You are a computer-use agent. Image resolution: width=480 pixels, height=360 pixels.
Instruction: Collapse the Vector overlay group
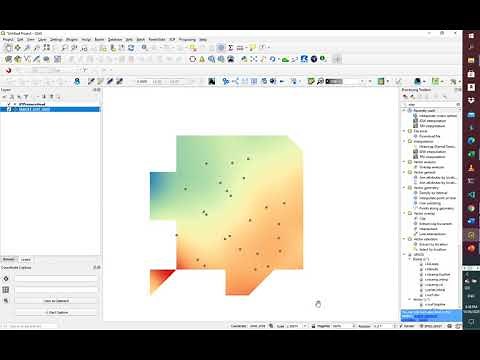[x=404, y=213]
